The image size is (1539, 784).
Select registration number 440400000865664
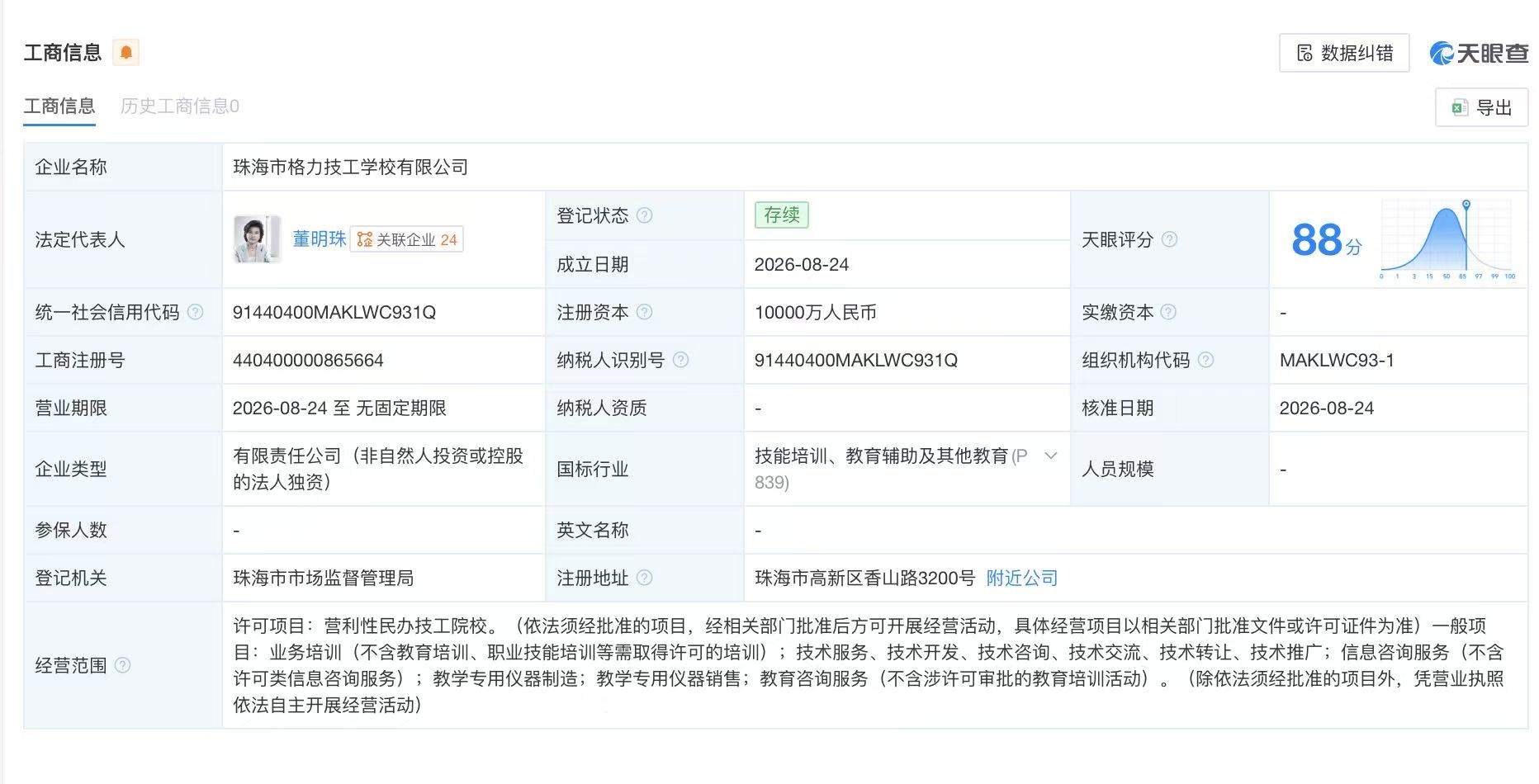coord(308,360)
